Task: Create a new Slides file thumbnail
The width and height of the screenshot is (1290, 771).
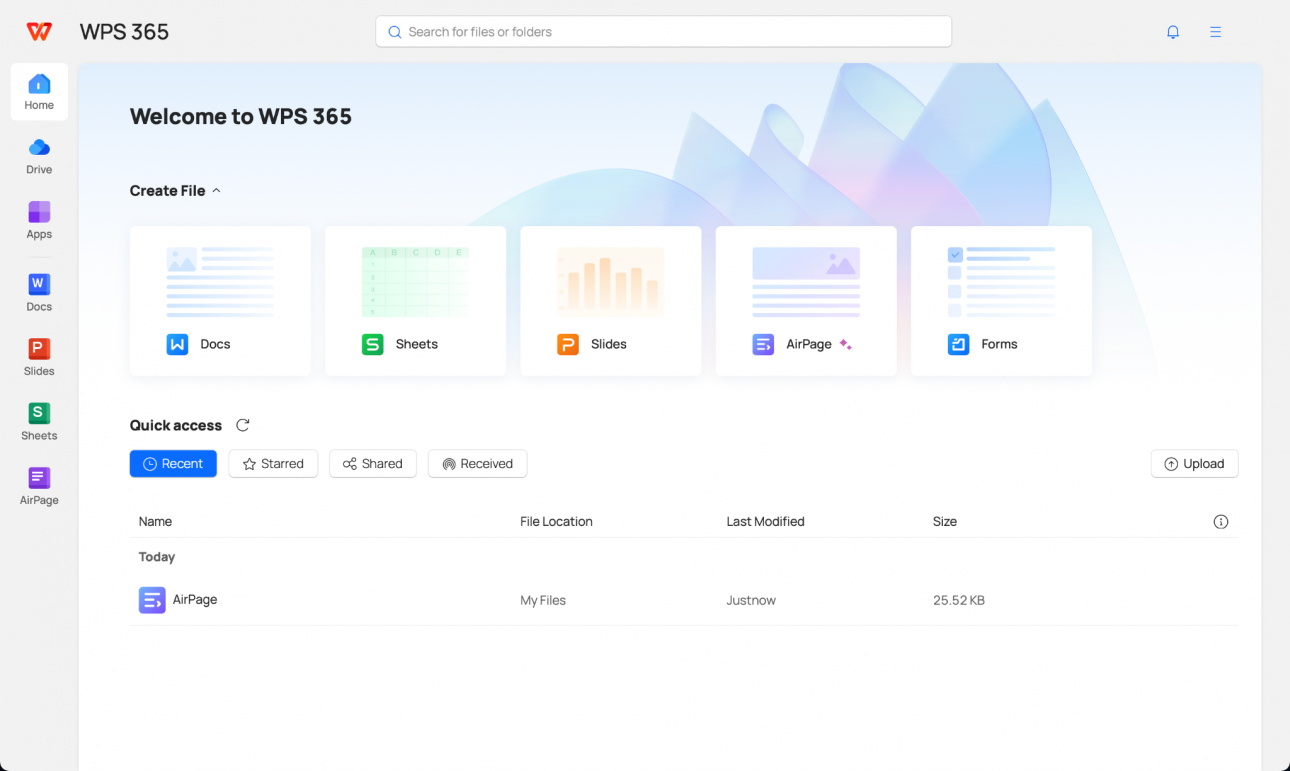Action: [611, 283]
